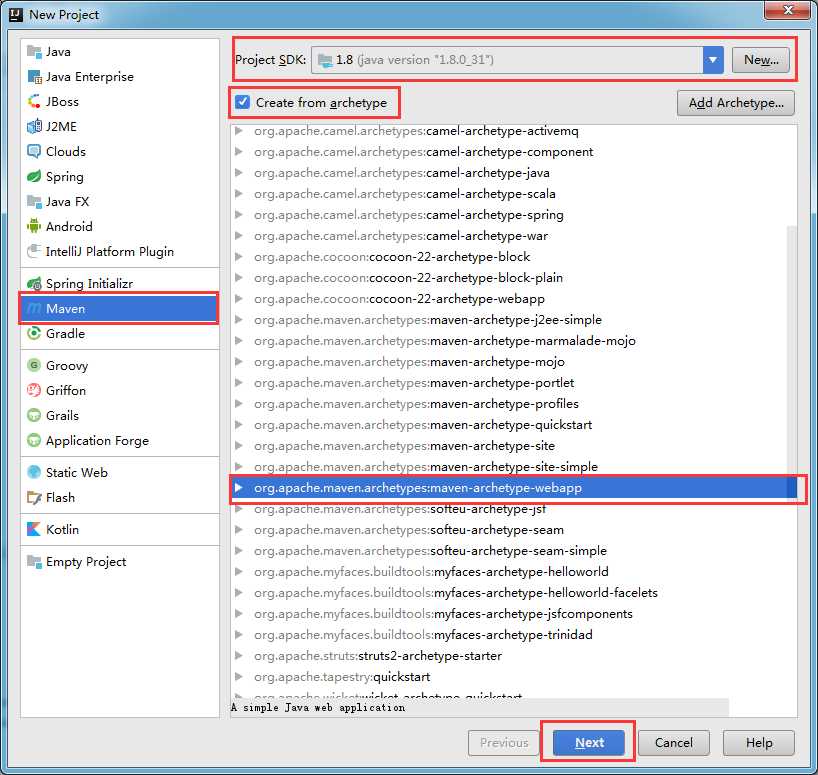Screen dimensions: 818x775
Task: Select the Gradle icon
Action: click(x=34, y=334)
